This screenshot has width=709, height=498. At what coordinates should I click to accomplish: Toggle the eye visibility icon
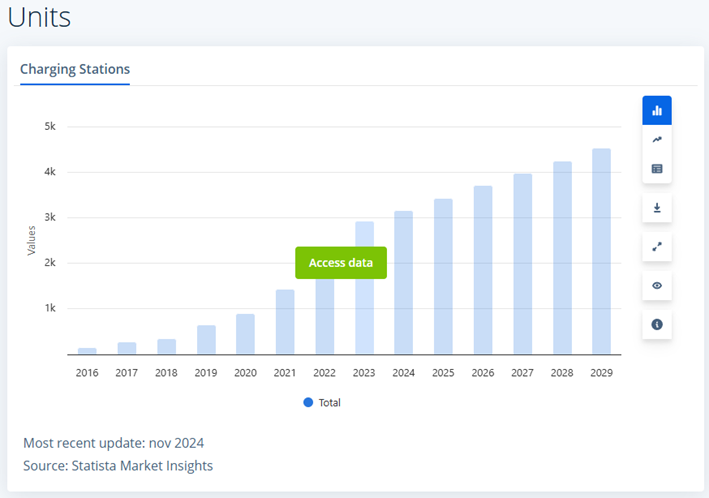pyautogui.click(x=657, y=285)
